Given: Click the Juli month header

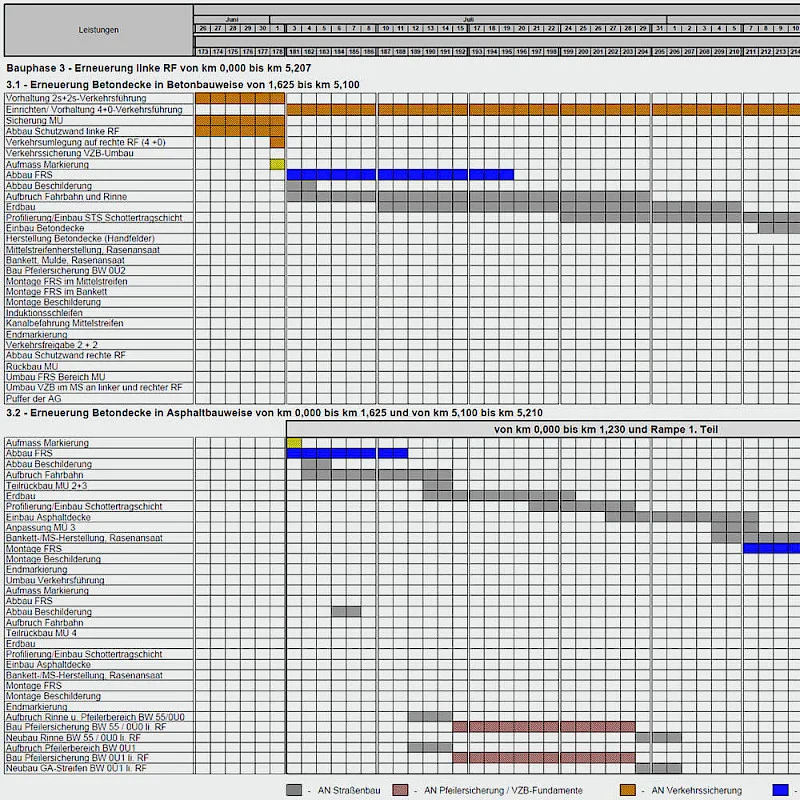Looking at the screenshot, I should (x=468, y=19).
